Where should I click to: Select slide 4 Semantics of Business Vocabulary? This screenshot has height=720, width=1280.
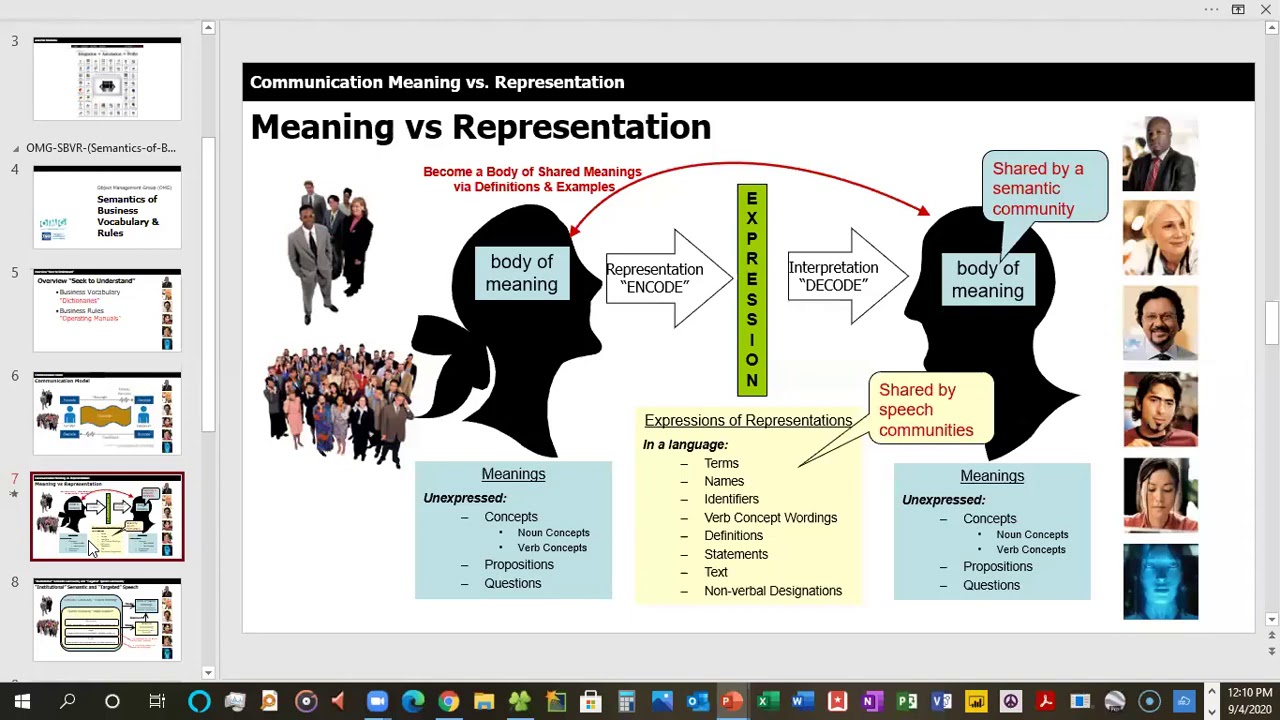point(107,207)
